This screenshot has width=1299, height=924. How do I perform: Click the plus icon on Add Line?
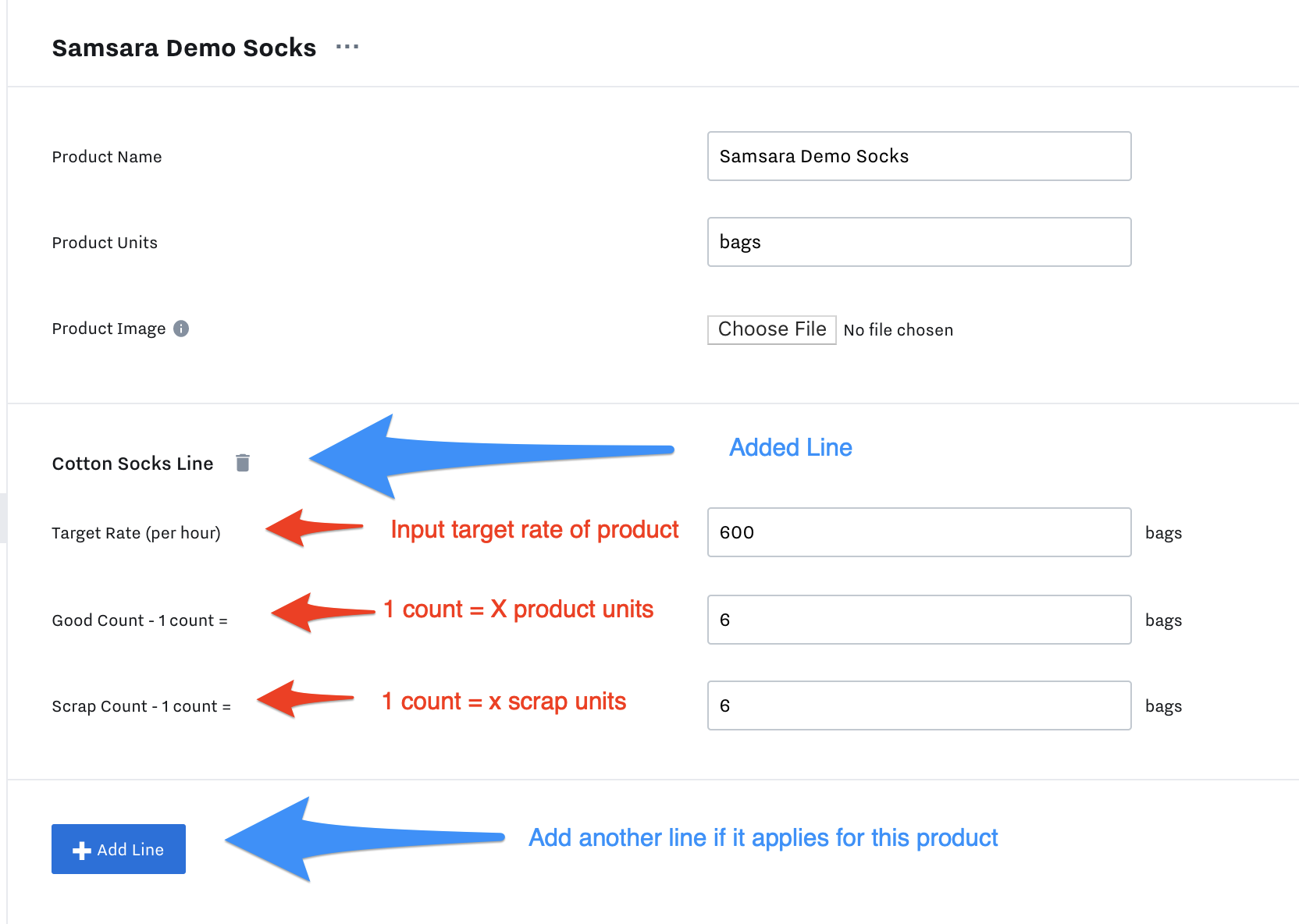coord(81,850)
